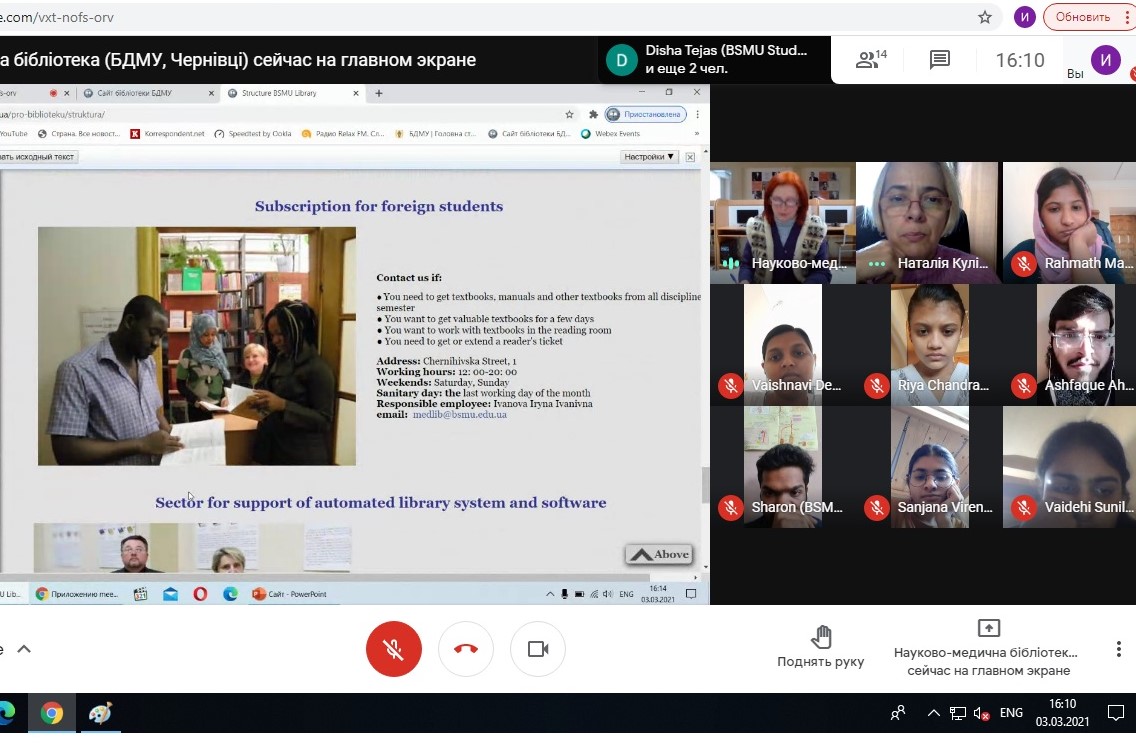Screen dimensions: 1136x743
Task: Select Наталія Кулі video tile
Action: [928, 223]
